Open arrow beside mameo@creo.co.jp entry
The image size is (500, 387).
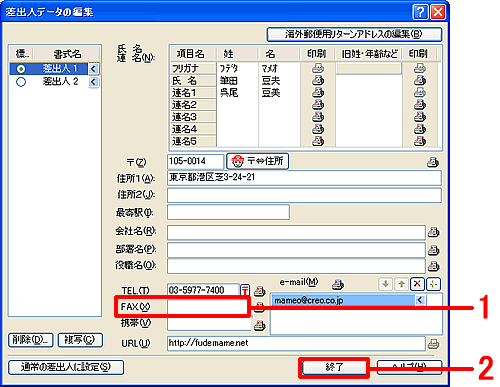pos(420,300)
